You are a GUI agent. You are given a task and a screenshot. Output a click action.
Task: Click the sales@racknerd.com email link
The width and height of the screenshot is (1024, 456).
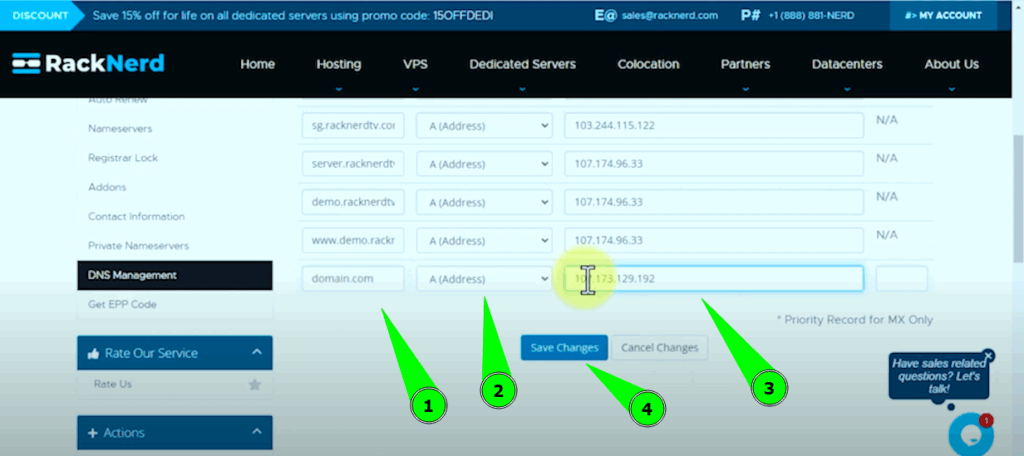(x=670, y=15)
